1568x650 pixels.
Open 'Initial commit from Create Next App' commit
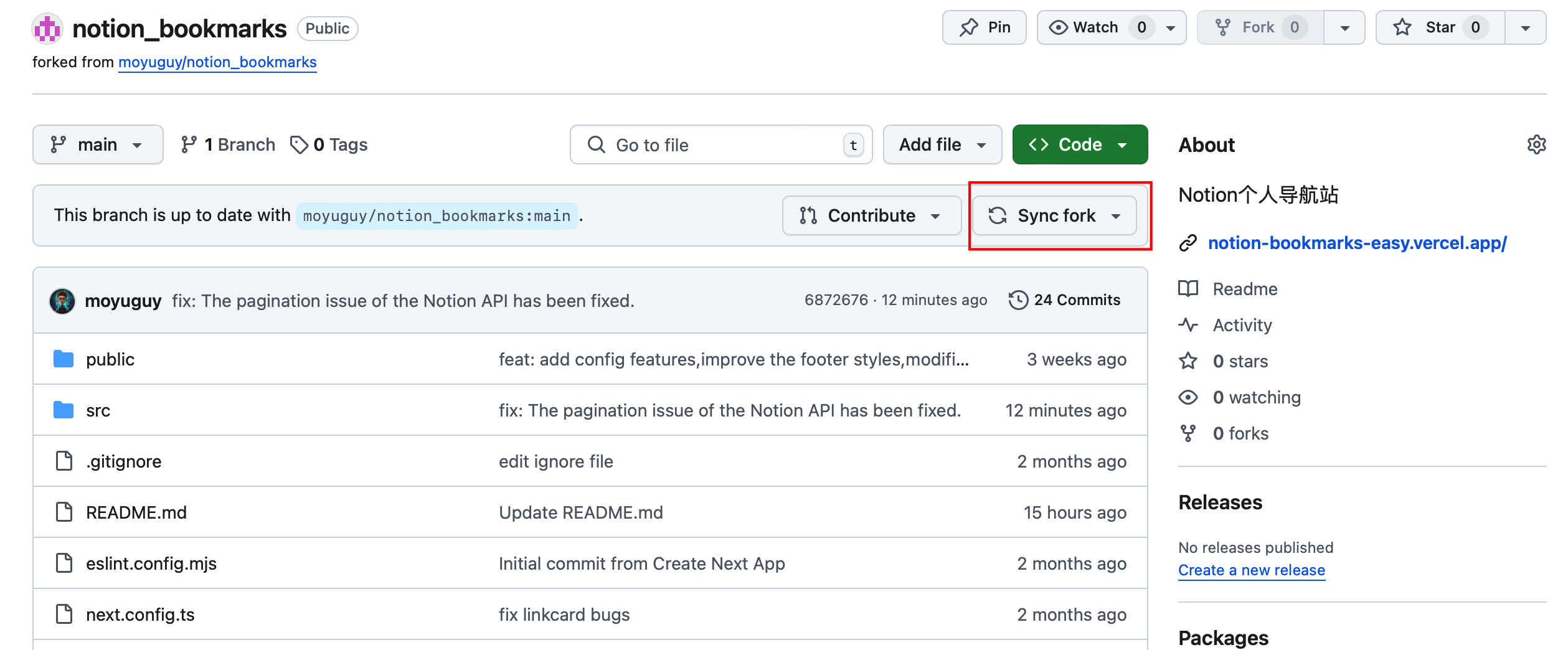[x=642, y=563]
